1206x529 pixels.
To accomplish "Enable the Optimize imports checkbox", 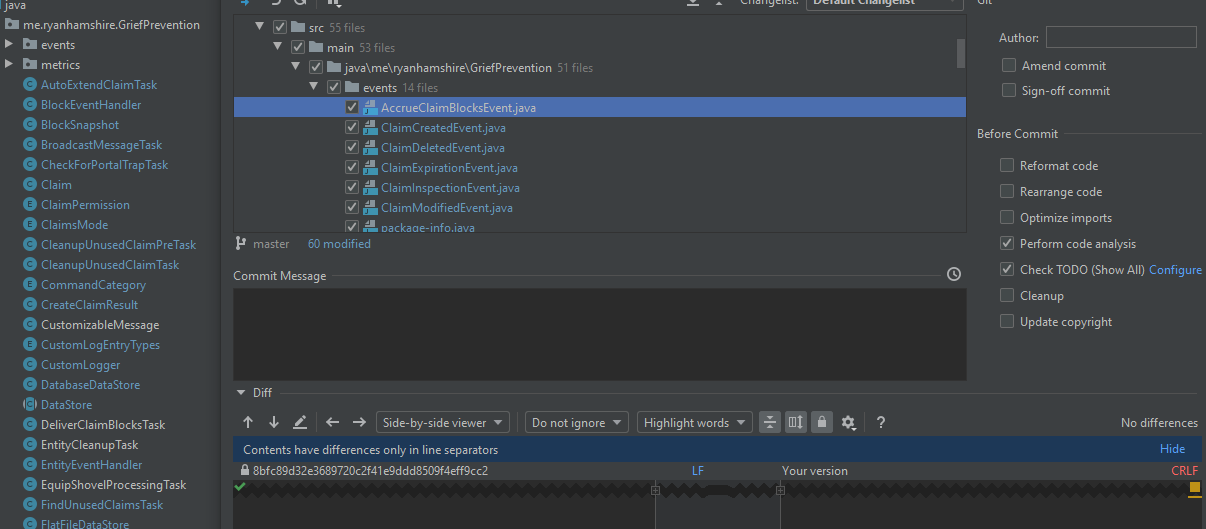I will 1007,218.
